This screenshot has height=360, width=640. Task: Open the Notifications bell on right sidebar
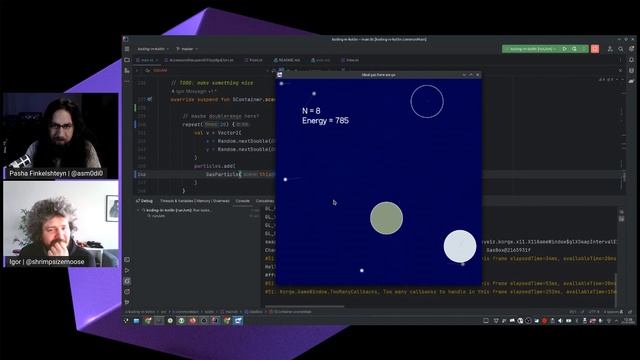tap(631, 60)
